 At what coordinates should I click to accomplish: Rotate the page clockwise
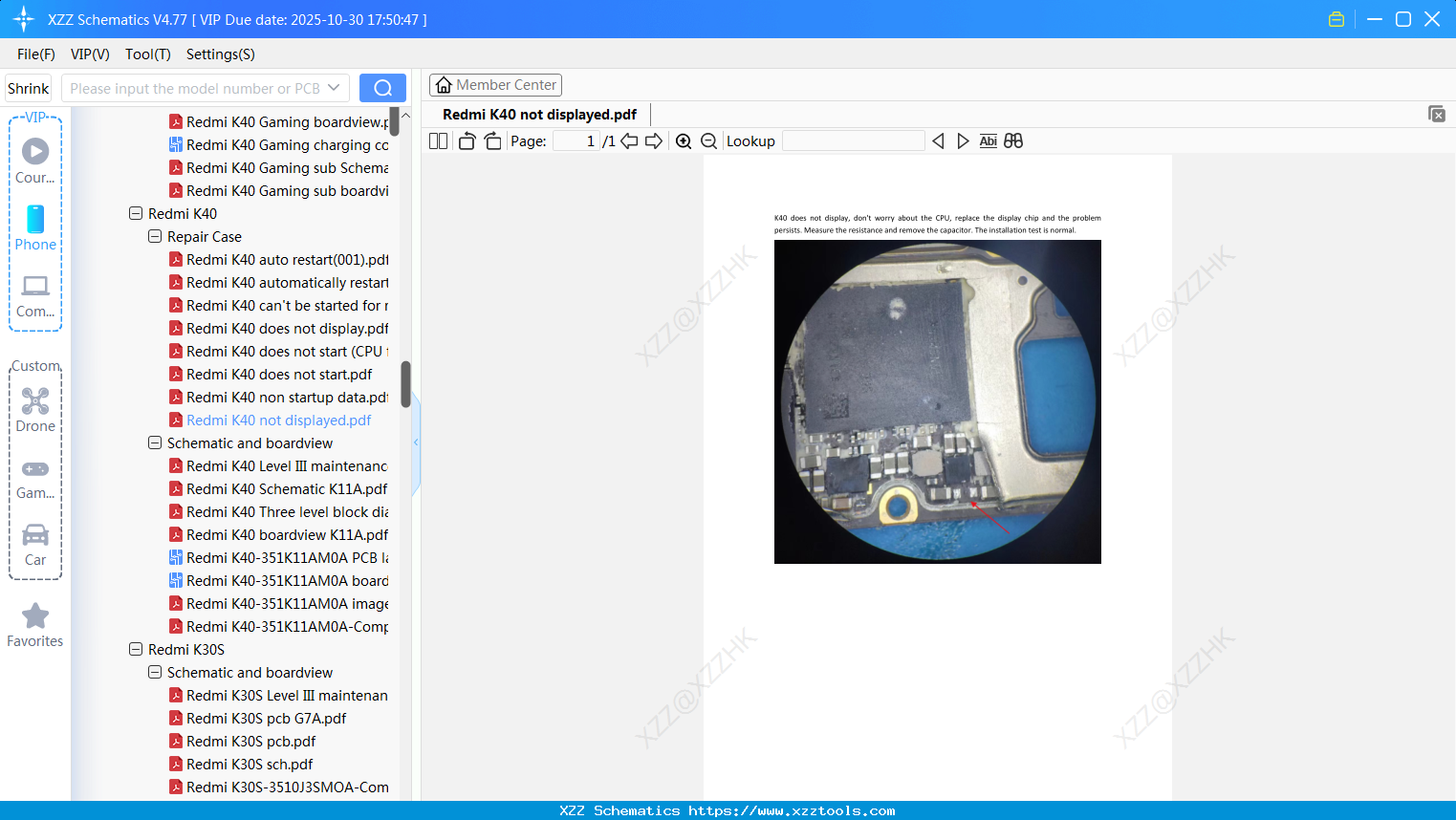[x=491, y=140]
